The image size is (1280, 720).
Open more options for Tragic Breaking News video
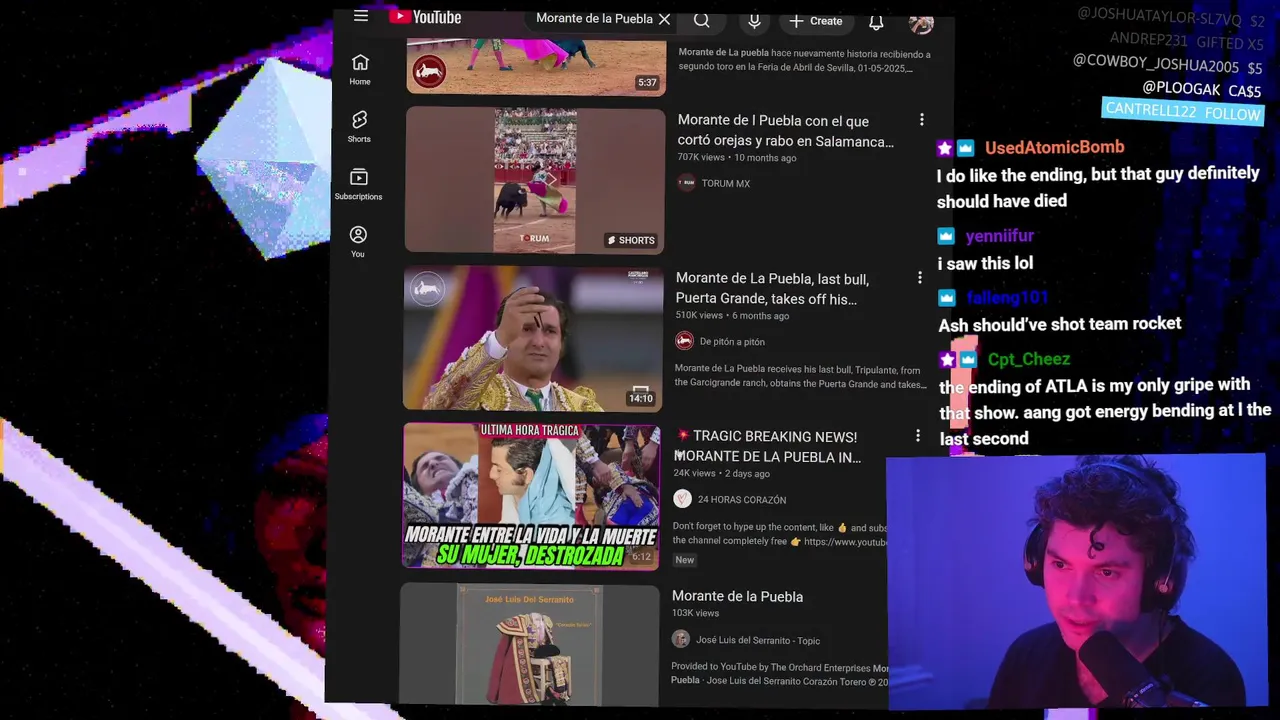918,436
